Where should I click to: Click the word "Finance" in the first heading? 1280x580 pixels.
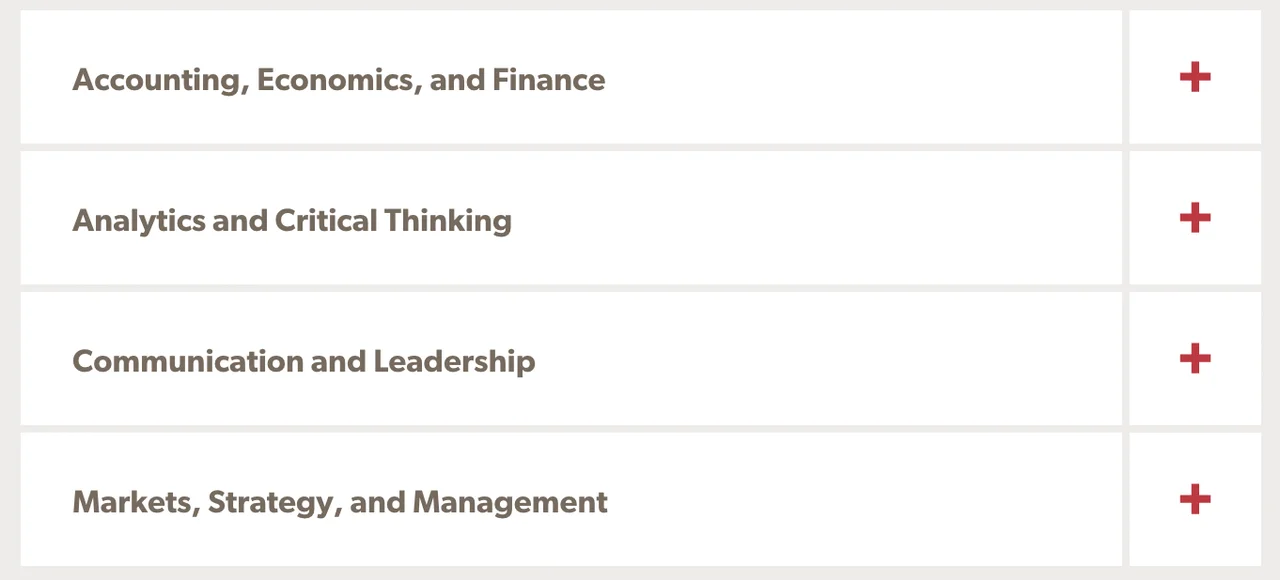point(549,80)
